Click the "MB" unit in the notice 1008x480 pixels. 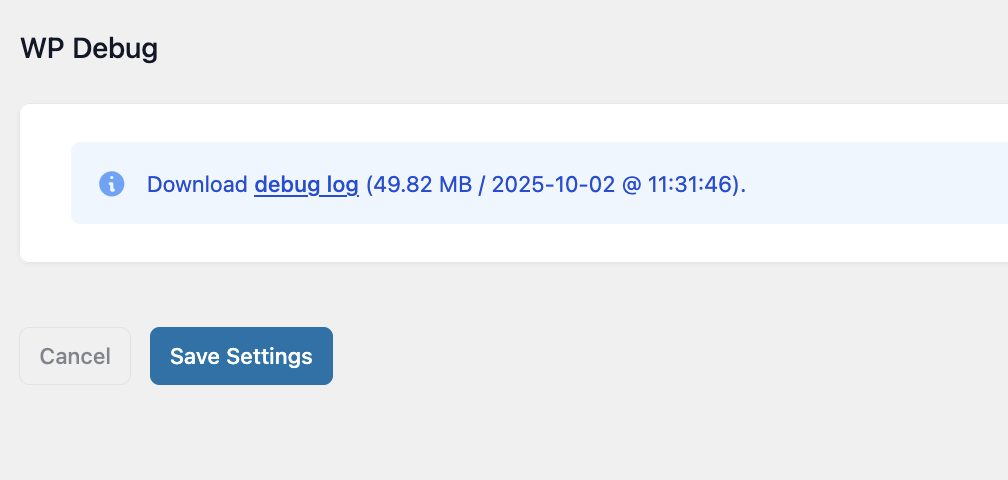tap(447, 185)
